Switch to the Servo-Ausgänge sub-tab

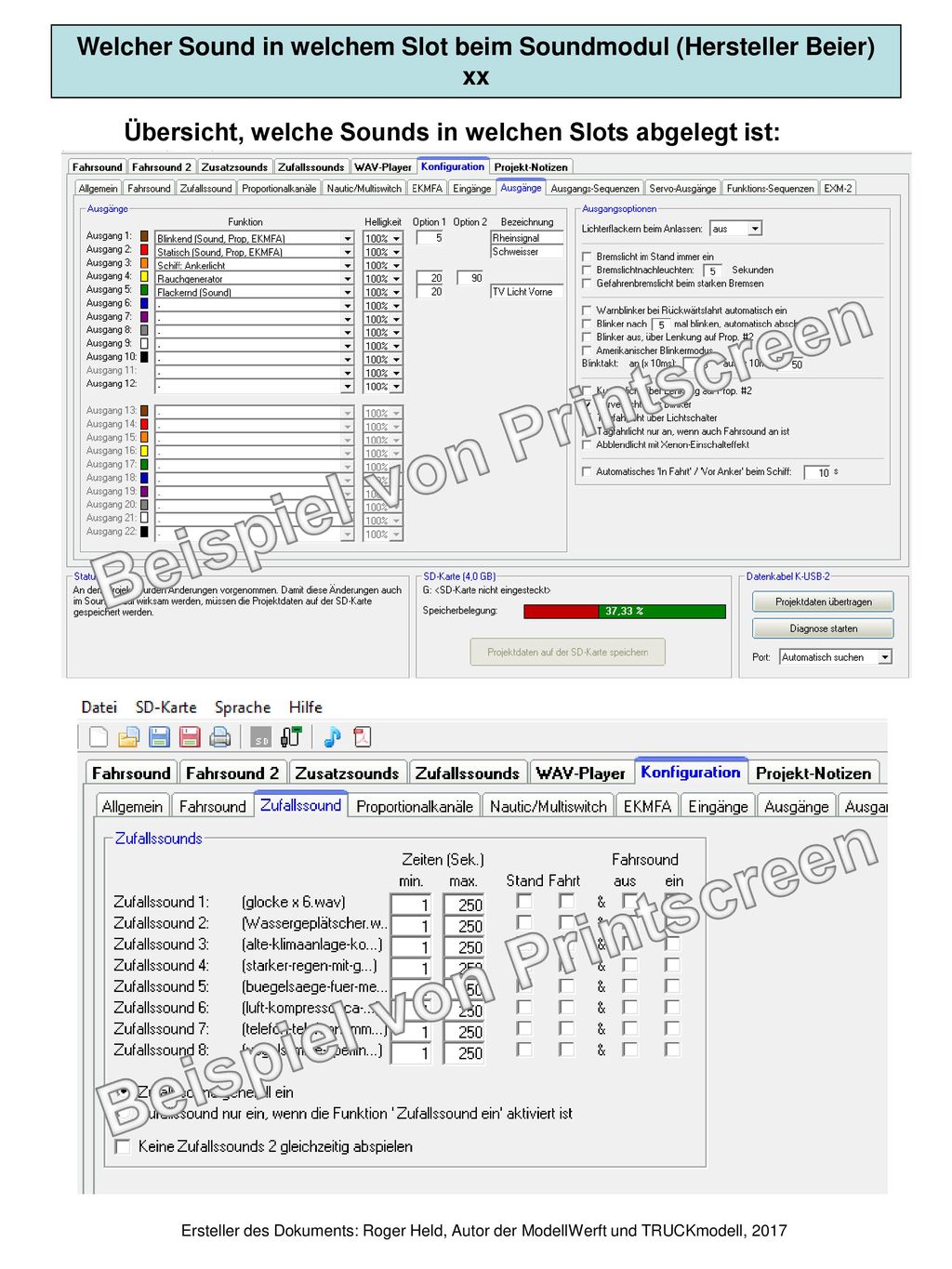point(682,189)
